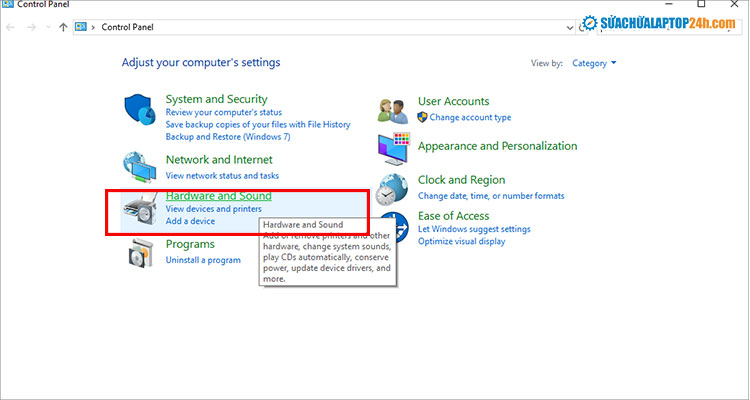Image resolution: width=750 pixels, height=400 pixels.
Task: Open Hardware and Sound category heading
Action: coord(218,196)
